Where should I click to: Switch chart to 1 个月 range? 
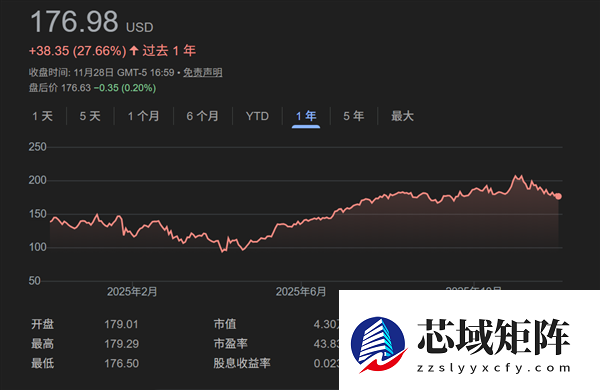coord(143,116)
